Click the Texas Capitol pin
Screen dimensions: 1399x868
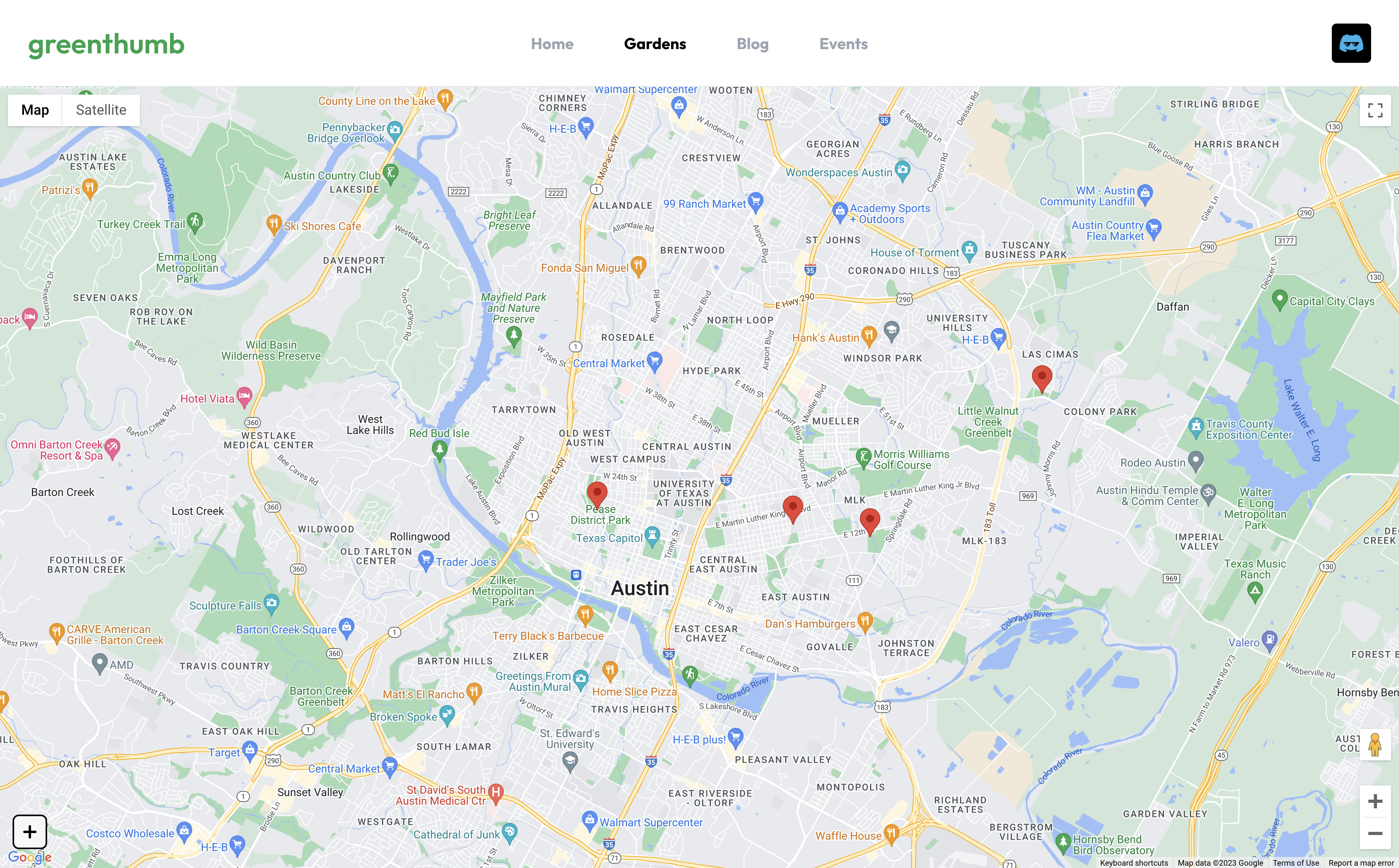[x=652, y=537]
